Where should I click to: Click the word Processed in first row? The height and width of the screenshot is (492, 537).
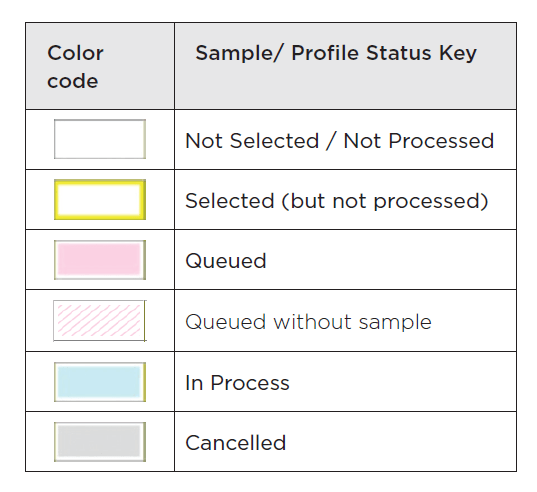click(x=441, y=141)
